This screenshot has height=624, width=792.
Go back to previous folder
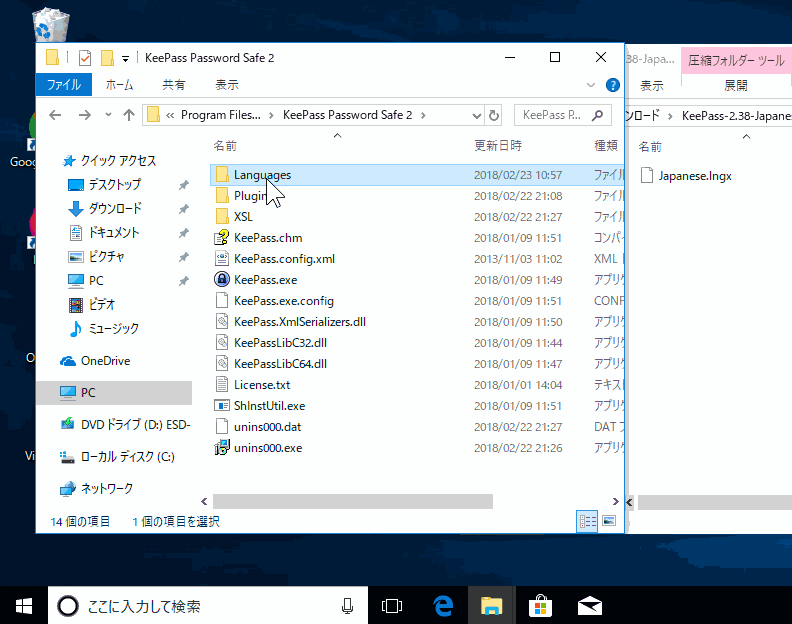pos(55,115)
